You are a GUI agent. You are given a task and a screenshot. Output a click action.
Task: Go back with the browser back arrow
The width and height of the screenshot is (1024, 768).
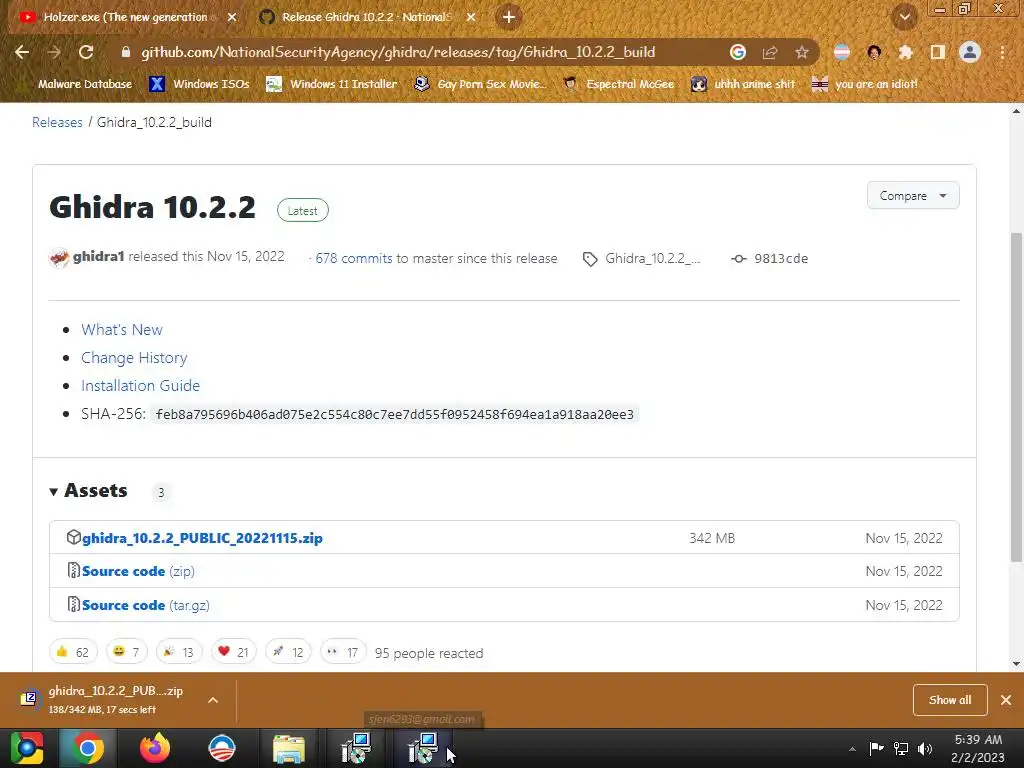[22, 52]
